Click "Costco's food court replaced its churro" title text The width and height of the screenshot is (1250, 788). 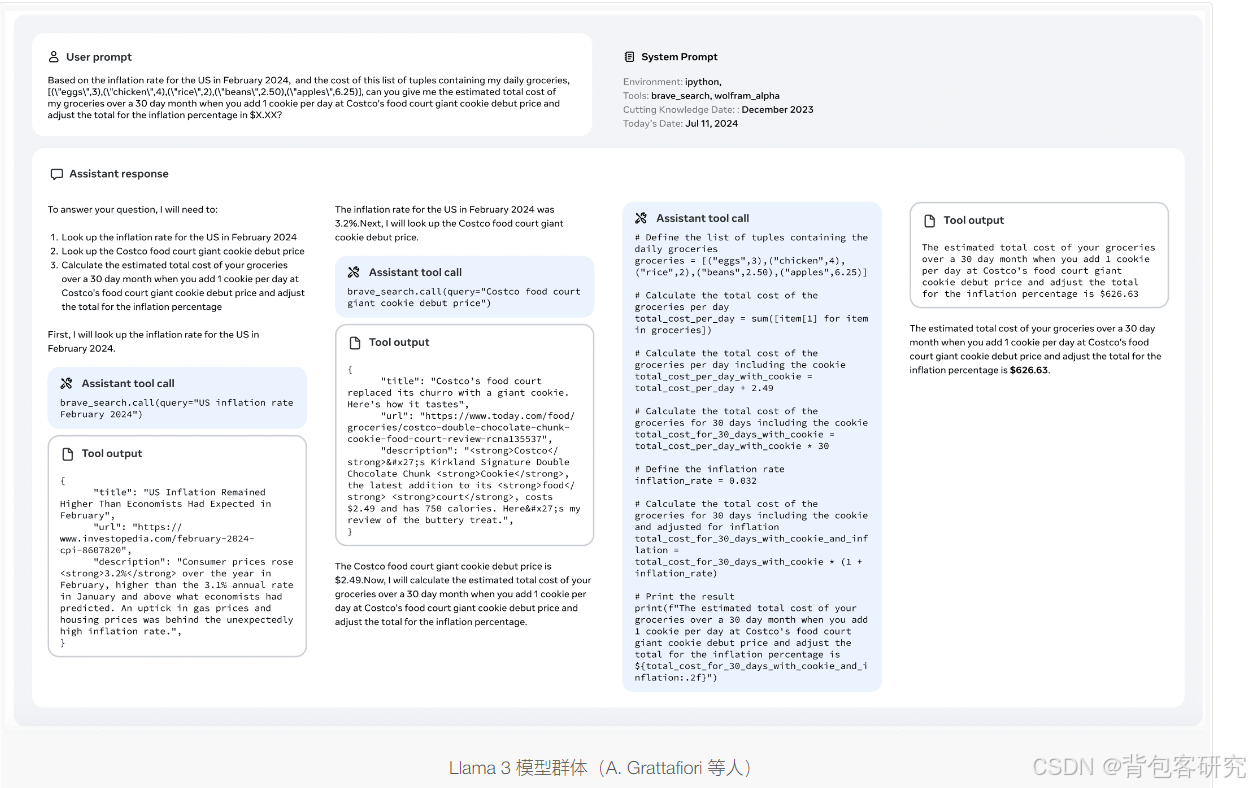pos(459,393)
